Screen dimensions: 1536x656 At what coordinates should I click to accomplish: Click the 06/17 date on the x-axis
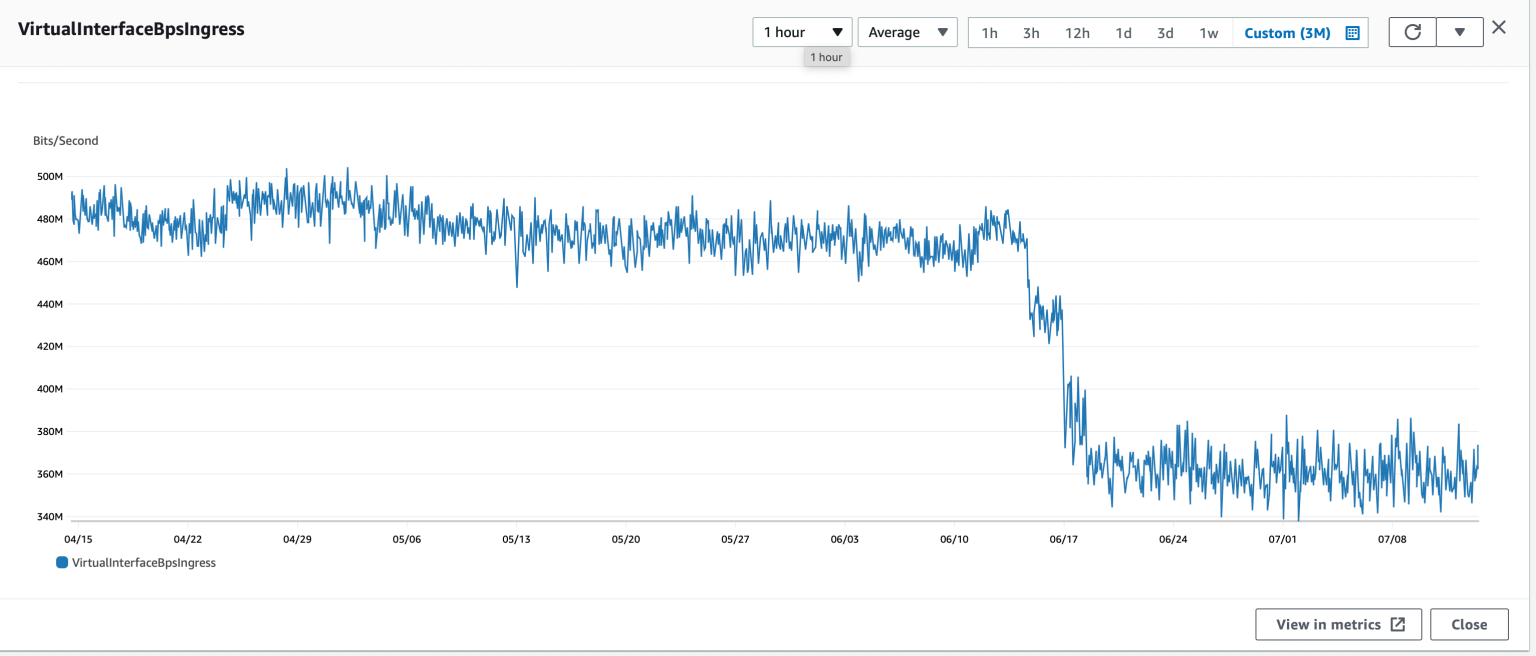1063,539
